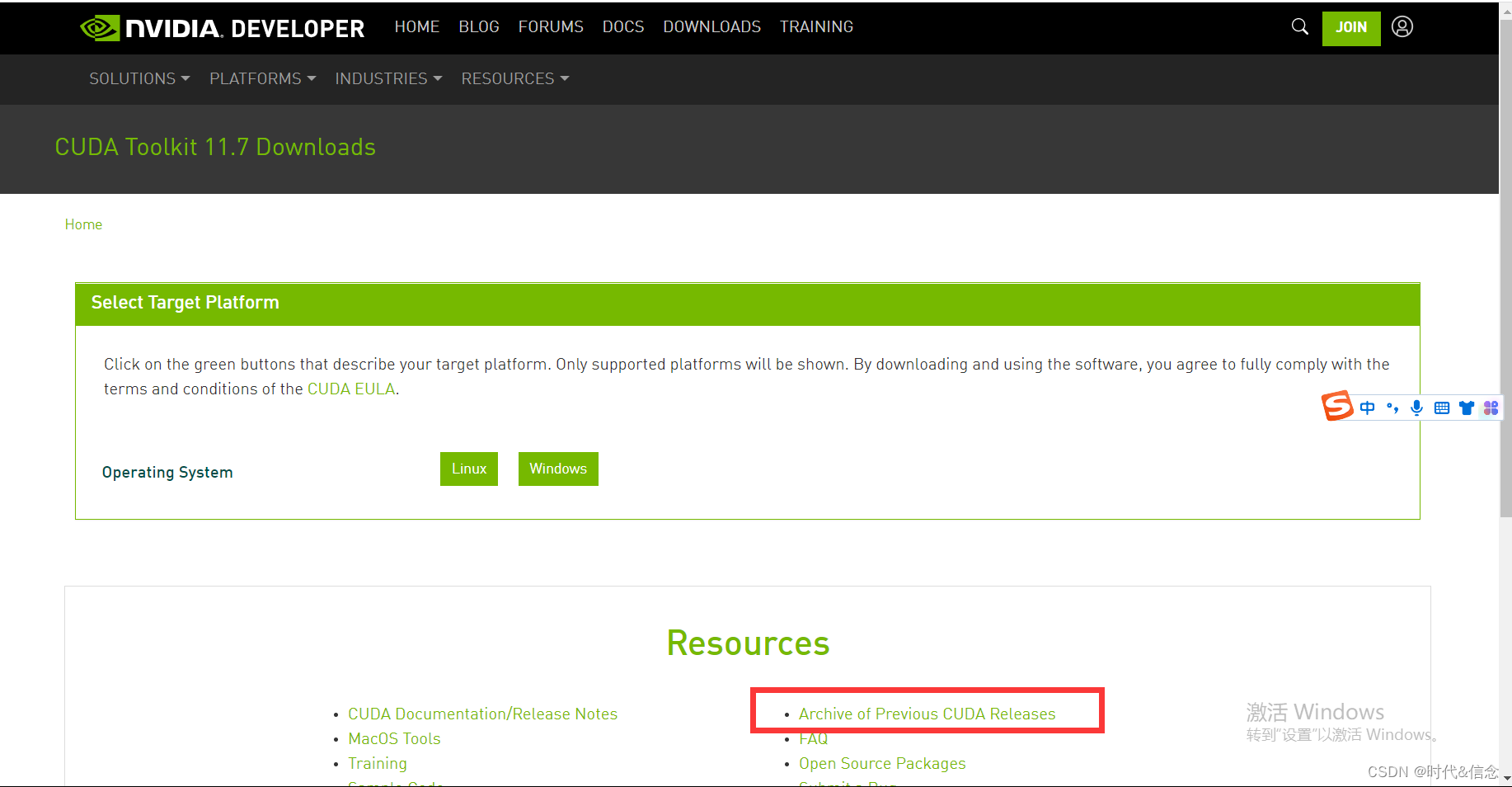Open the MacOS Tools link

click(394, 738)
